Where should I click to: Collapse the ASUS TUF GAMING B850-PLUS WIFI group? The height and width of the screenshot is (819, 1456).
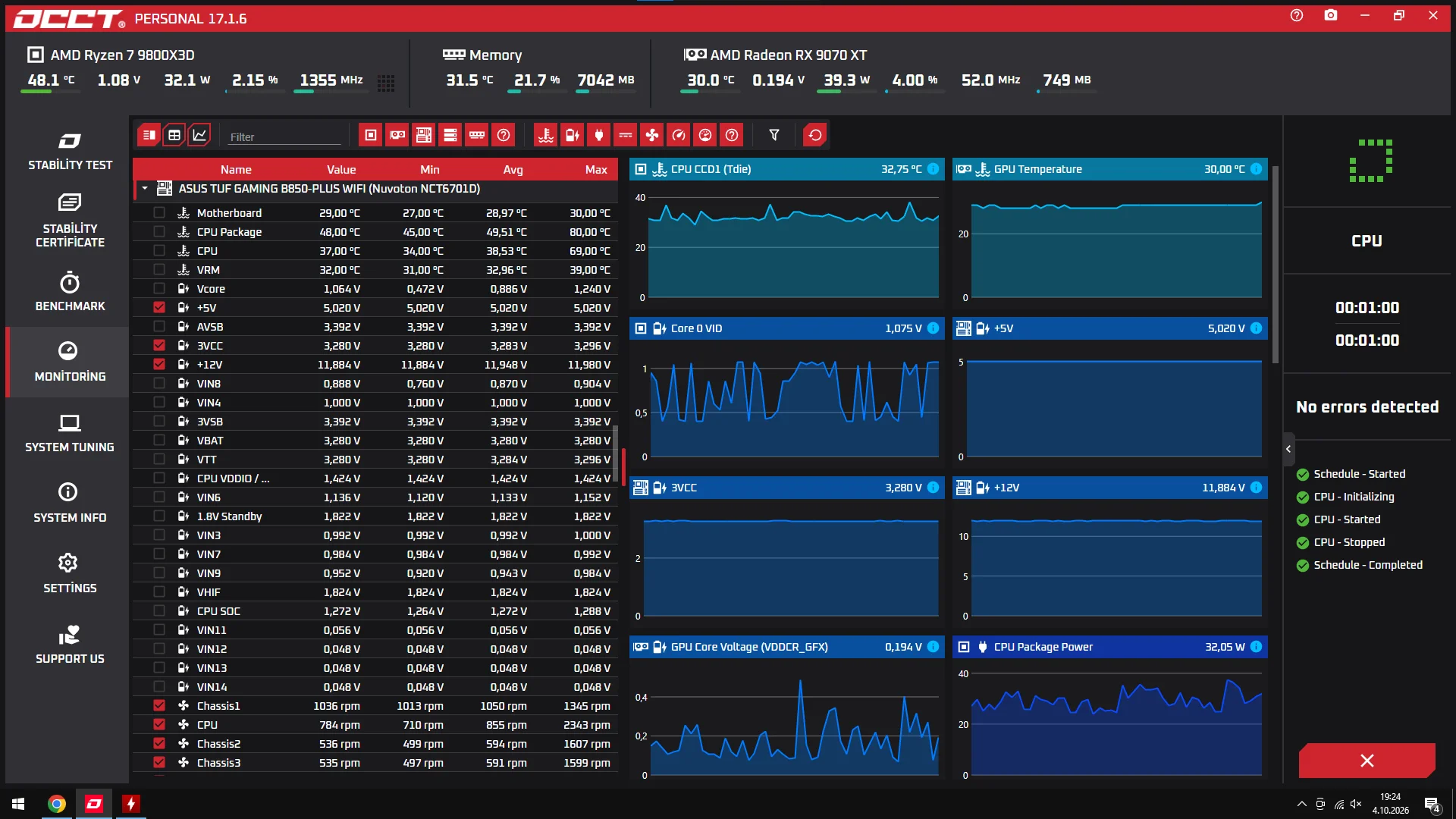(145, 189)
